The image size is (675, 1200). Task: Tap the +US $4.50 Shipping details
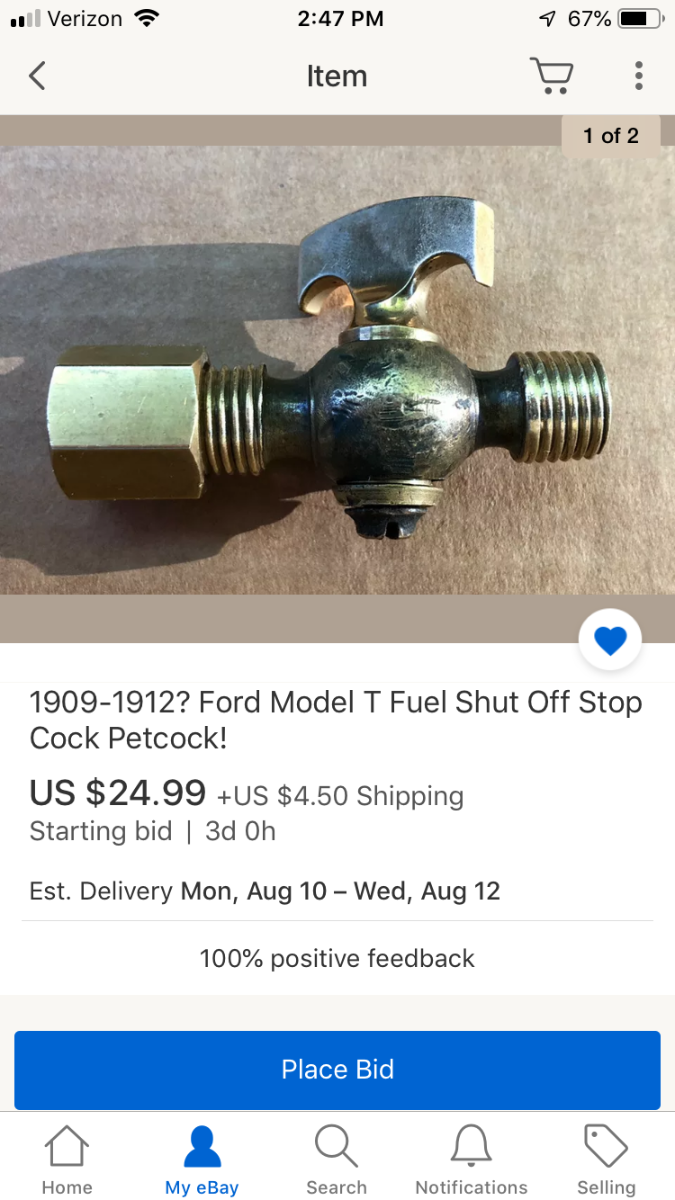click(x=341, y=796)
